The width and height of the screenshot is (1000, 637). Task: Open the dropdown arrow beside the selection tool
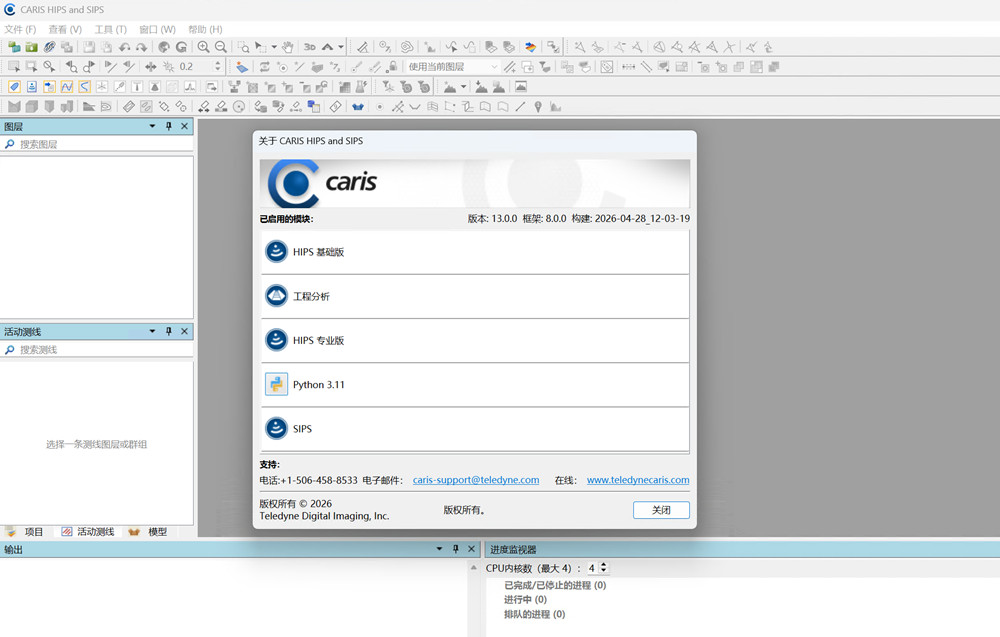(274, 47)
